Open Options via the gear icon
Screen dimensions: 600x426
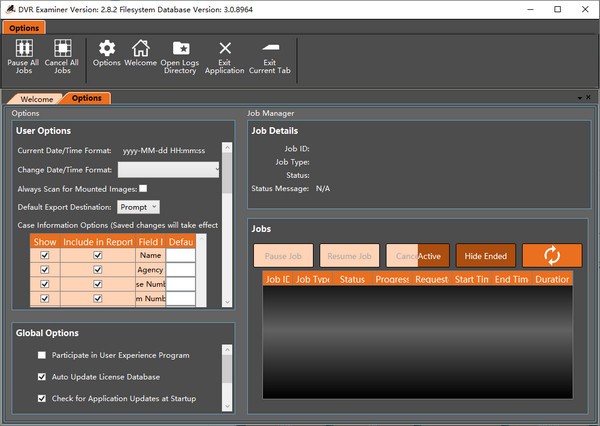(x=107, y=48)
